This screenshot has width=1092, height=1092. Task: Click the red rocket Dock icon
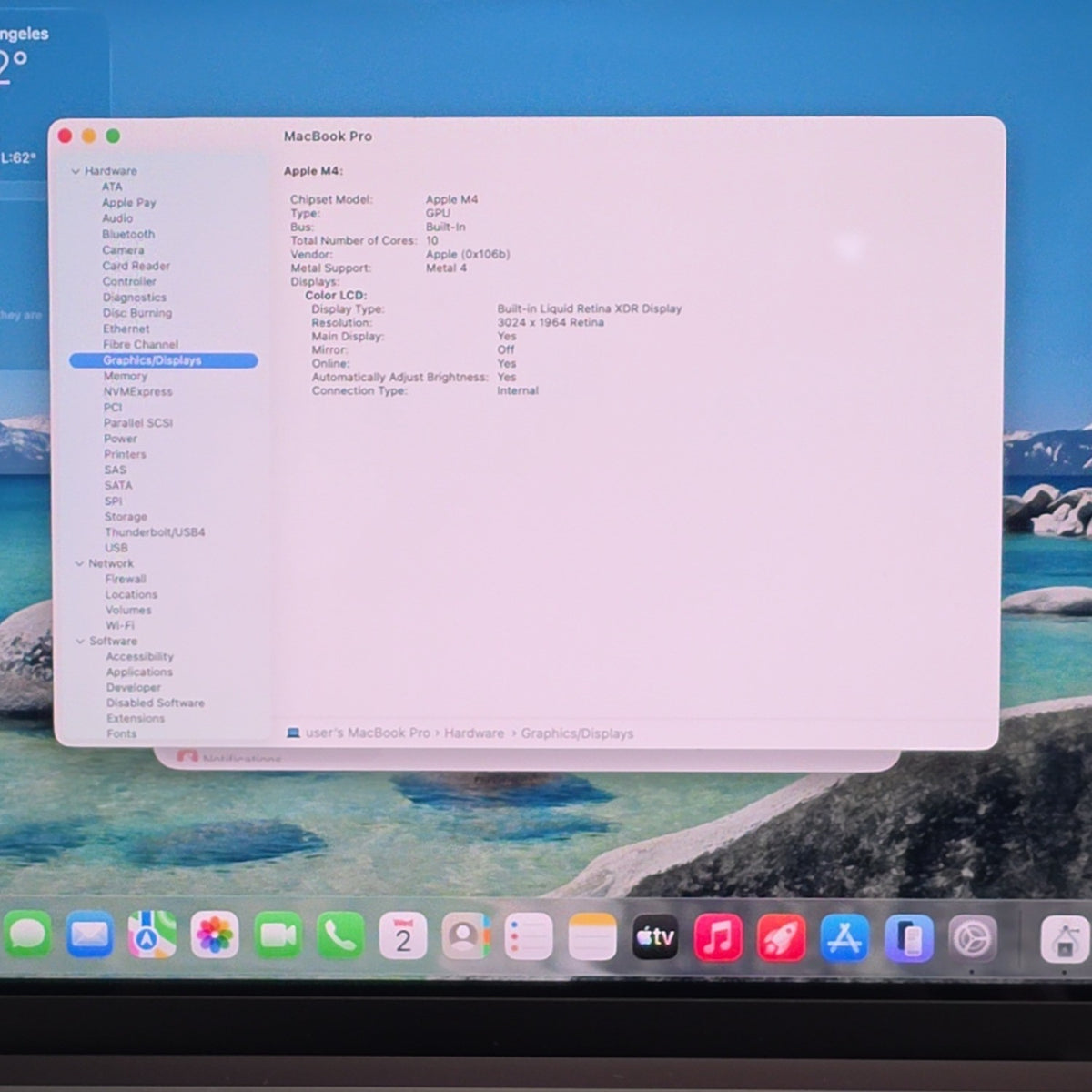pyautogui.click(x=781, y=938)
